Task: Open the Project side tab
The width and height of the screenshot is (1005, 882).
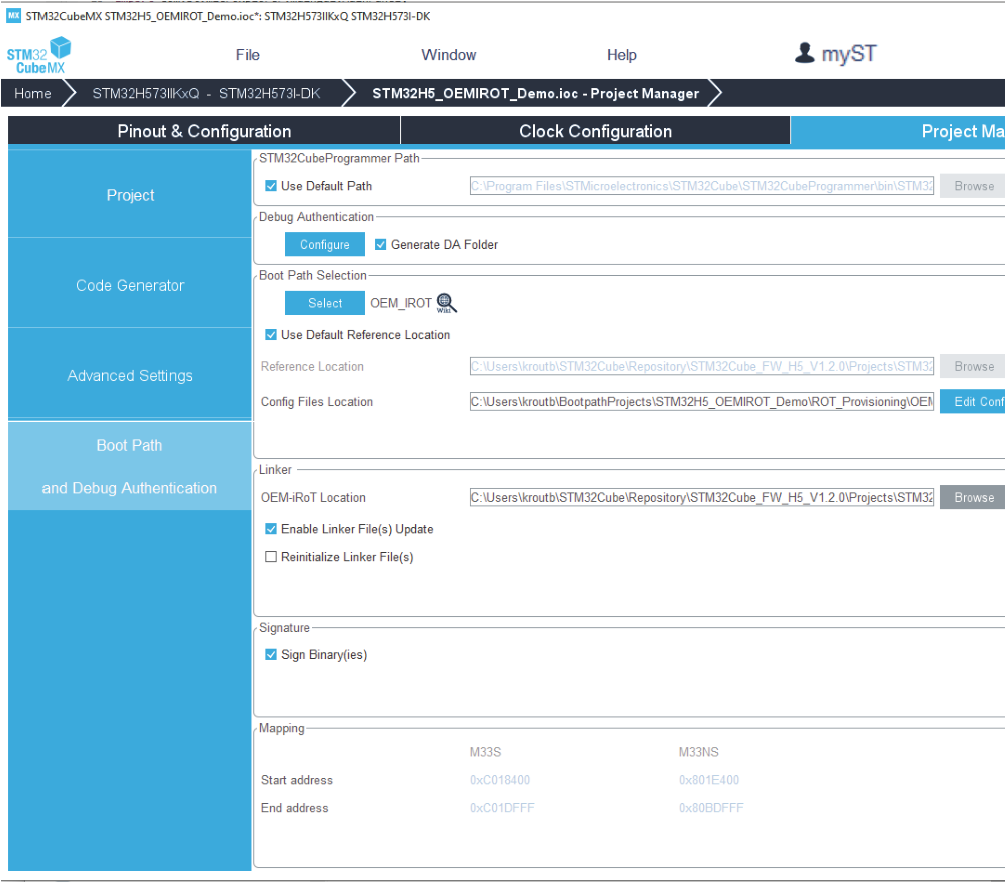Action: pyautogui.click(x=130, y=195)
